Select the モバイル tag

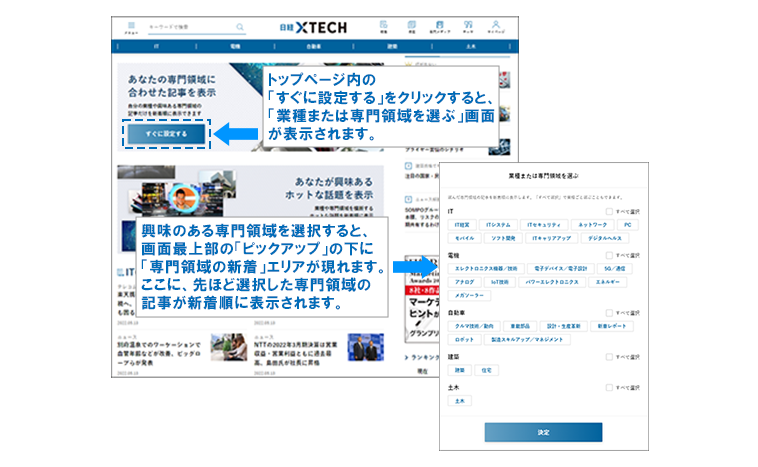pyautogui.click(x=465, y=238)
